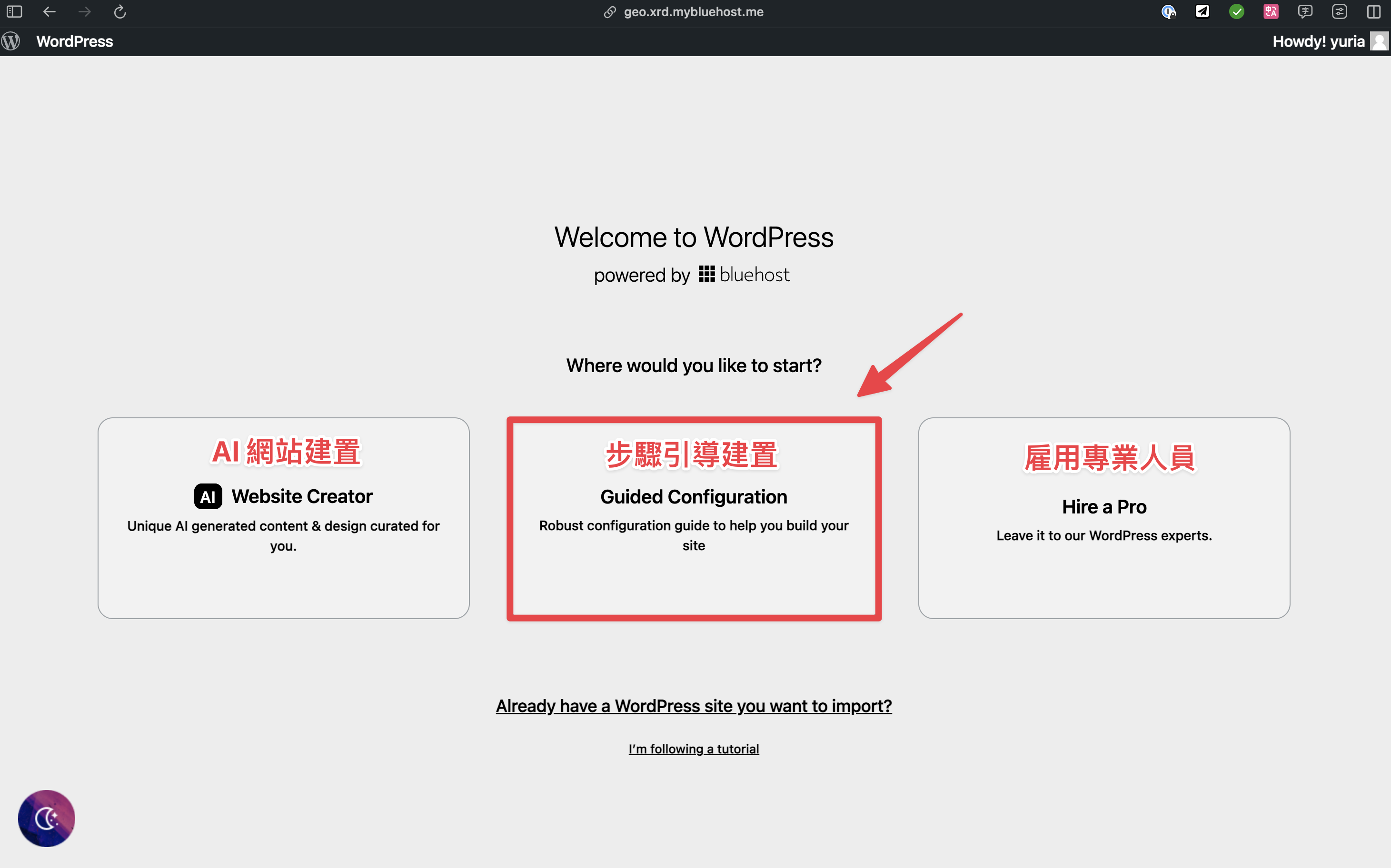Go back with the browser back arrow
The height and width of the screenshot is (868, 1391).
click(50, 11)
